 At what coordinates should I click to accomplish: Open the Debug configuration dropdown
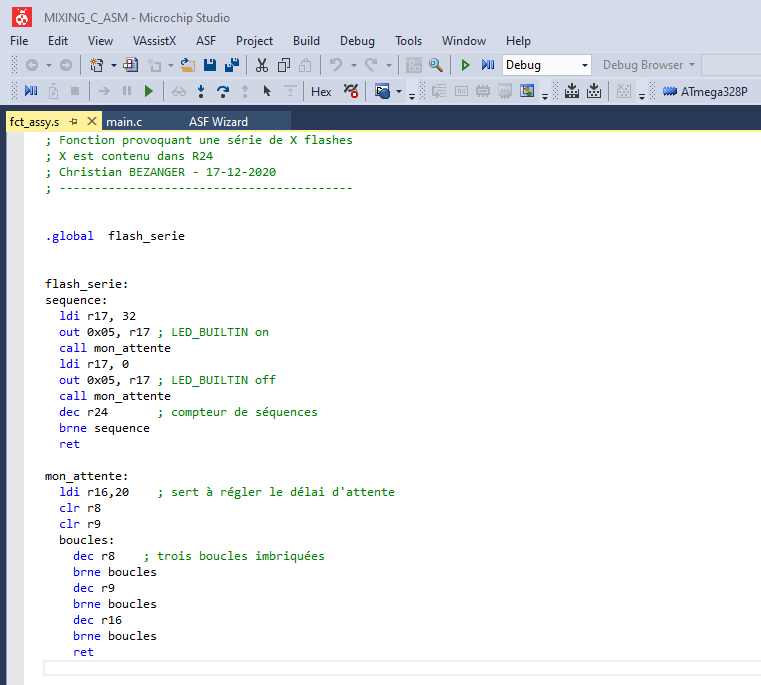pyautogui.click(x=547, y=65)
